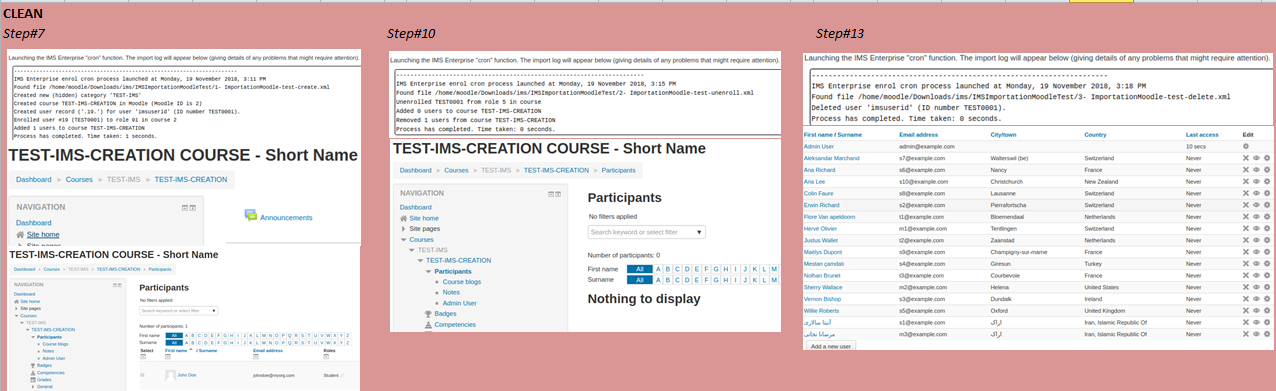Toggle eye icon for Erwin Richard
Viewport: 1276px width, 391px height.
(x=1258, y=205)
